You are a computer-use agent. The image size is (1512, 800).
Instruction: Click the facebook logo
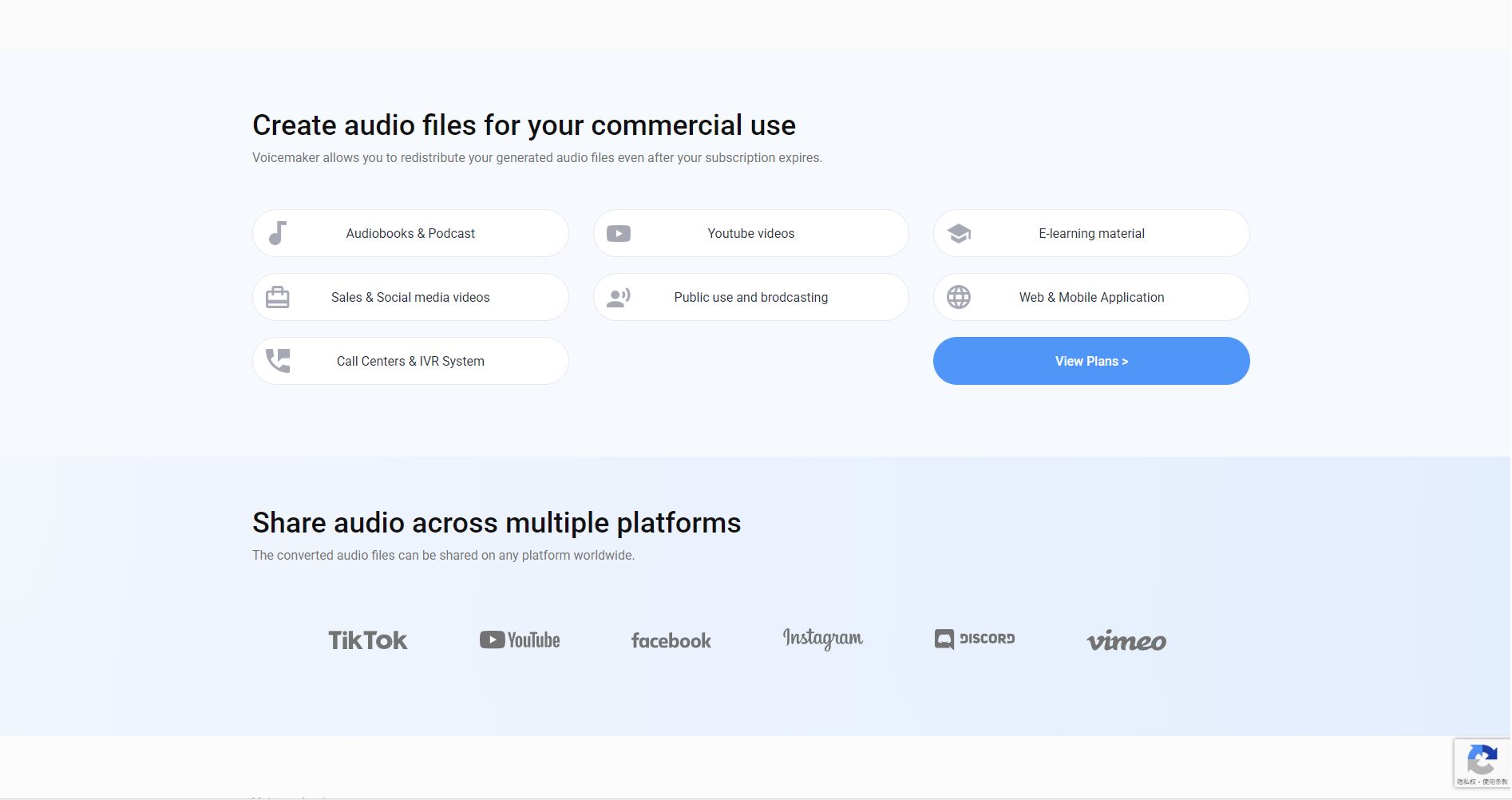tap(671, 640)
